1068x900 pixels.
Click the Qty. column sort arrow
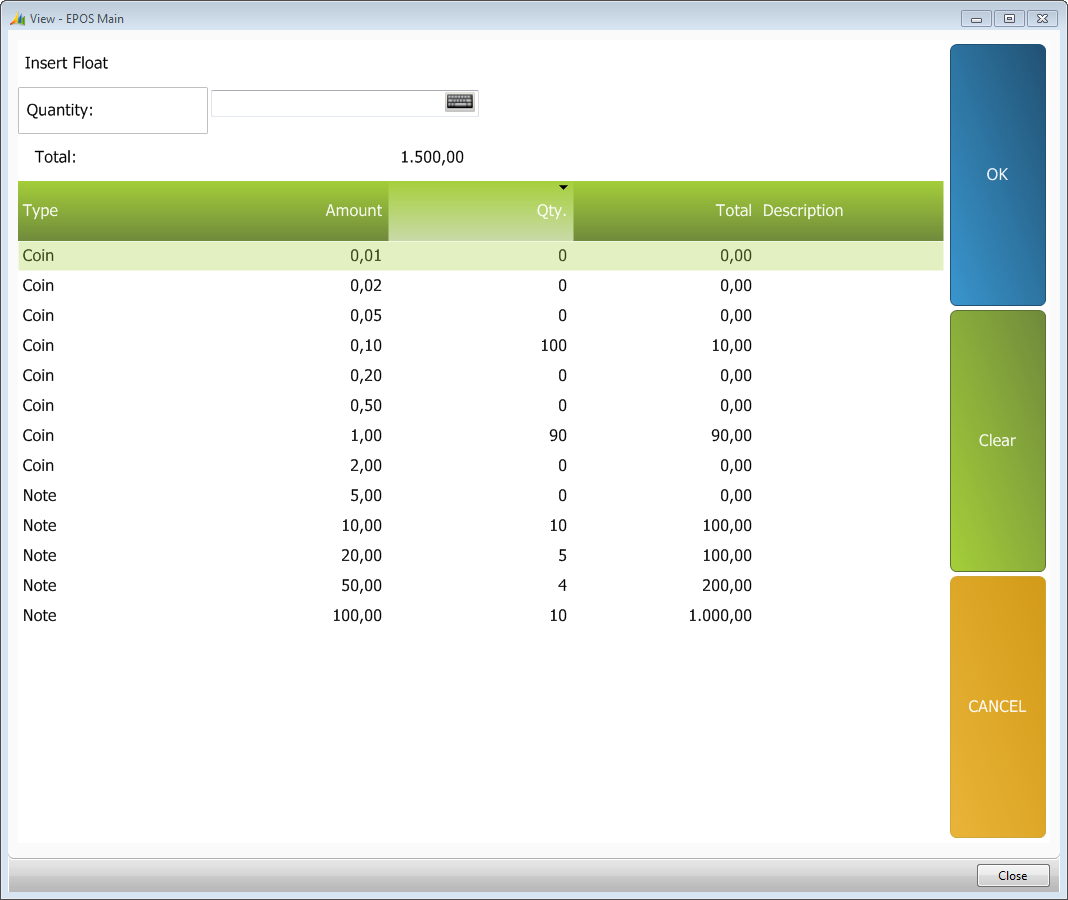click(x=563, y=188)
